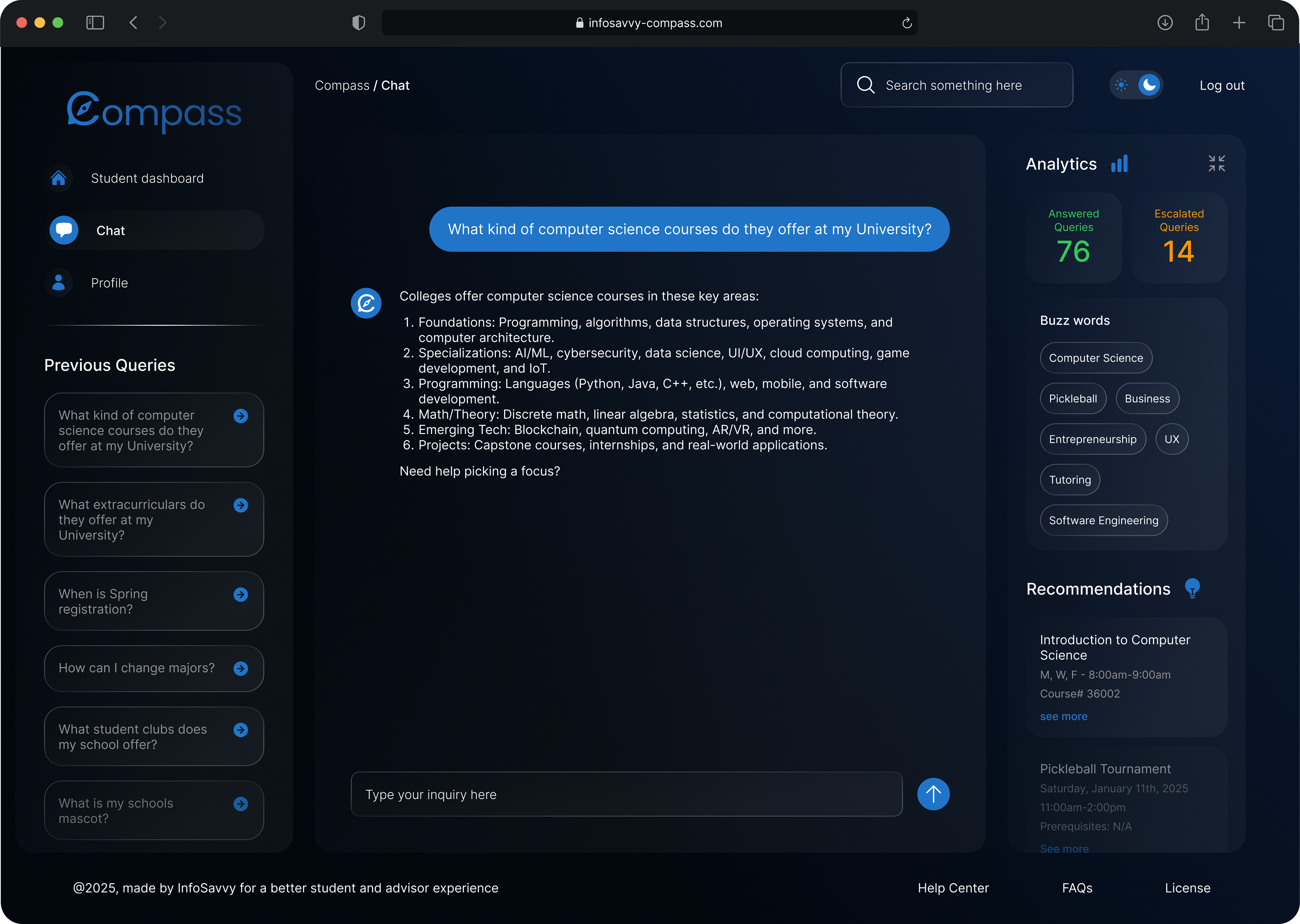Viewport: 1300px width, 924px height.
Task: Click the Answered Queries 76 card
Action: tap(1074, 237)
